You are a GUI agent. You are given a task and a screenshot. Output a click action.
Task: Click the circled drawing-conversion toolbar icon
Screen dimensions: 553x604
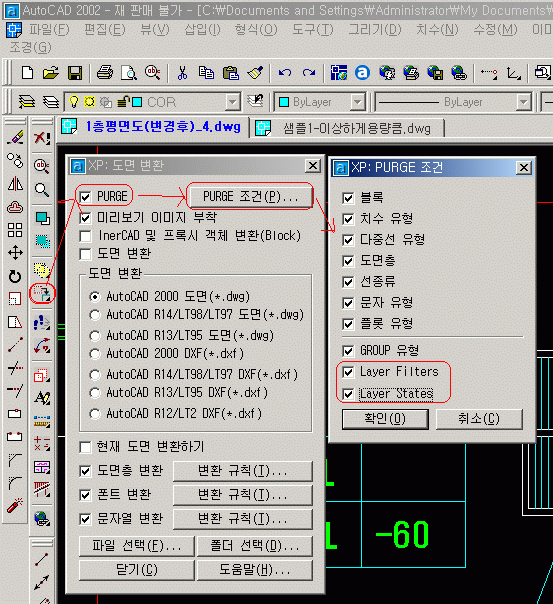[x=42, y=294]
